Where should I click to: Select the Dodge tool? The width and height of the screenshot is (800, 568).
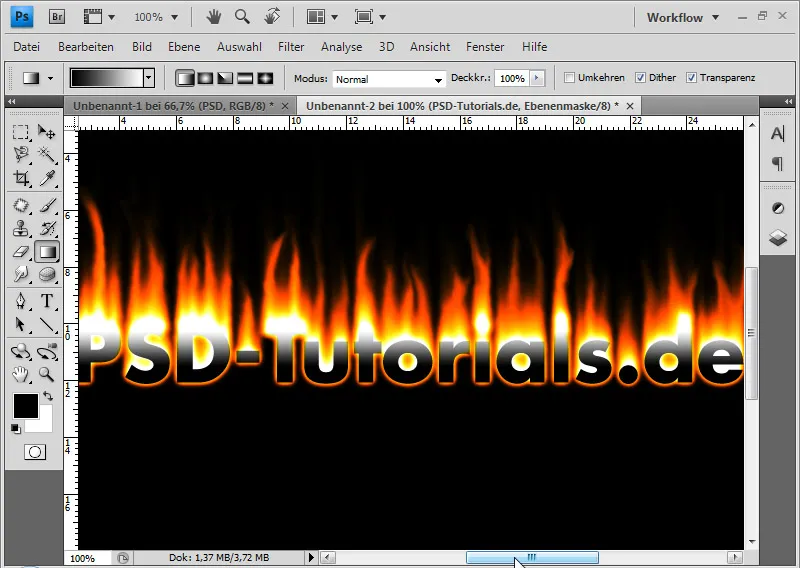pyautogui.click(x=20, y=274)
